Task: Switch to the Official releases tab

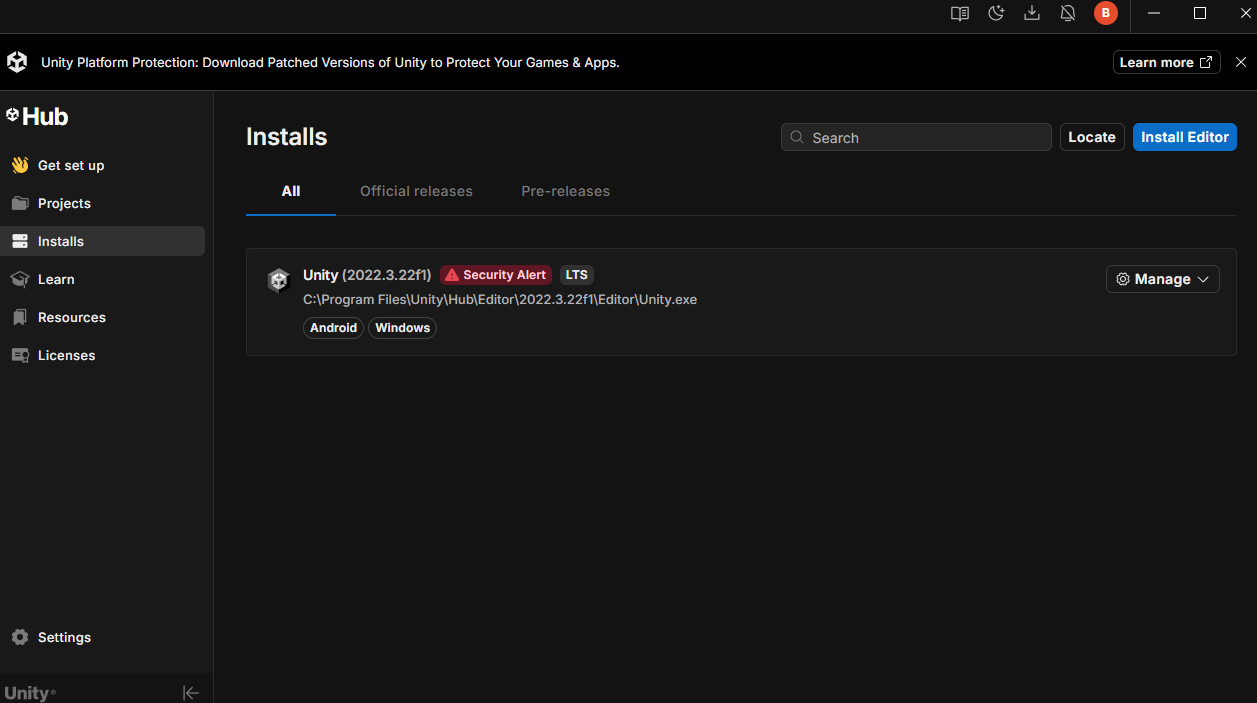Action: point(416,191)
